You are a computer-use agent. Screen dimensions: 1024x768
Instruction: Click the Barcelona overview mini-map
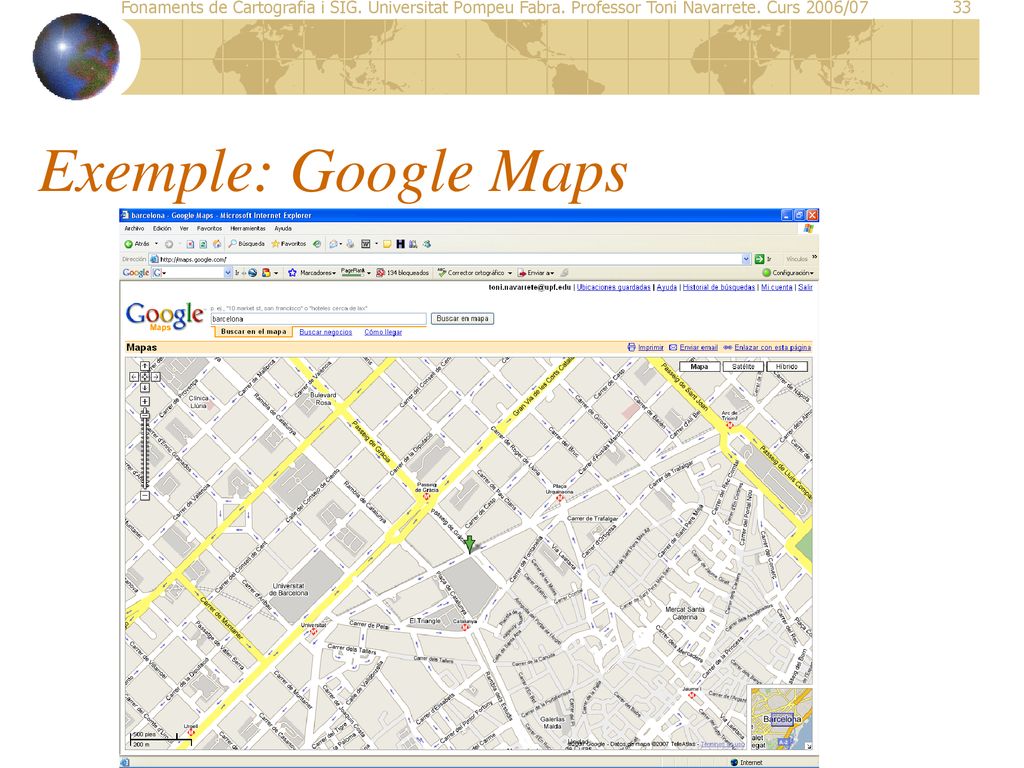point(781,718)
